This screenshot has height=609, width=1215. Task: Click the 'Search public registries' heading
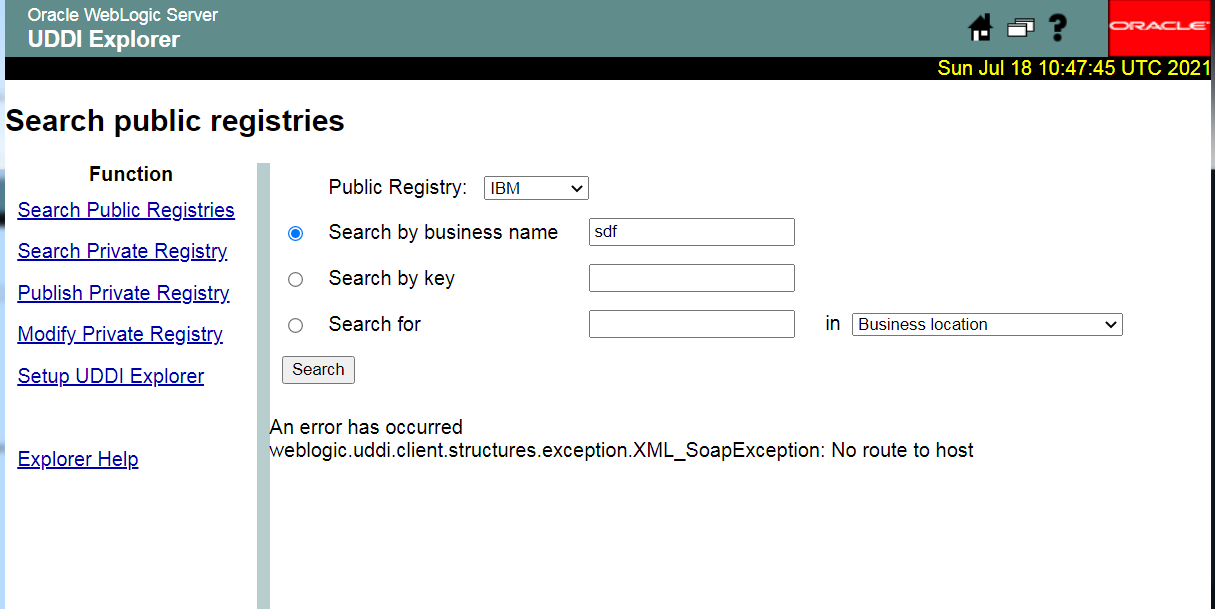(x=175, y=121)
